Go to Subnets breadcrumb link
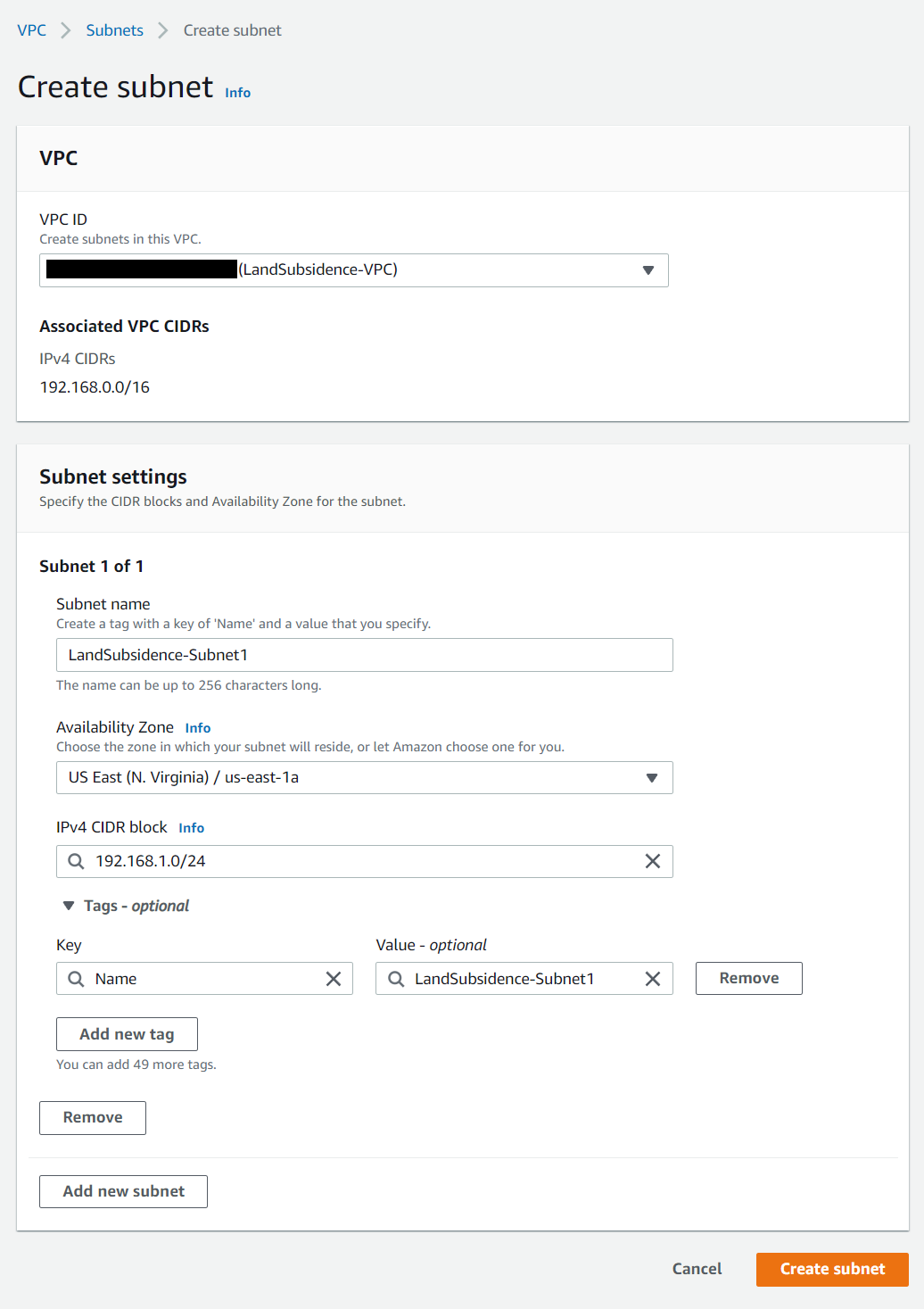Screen dimensions: 924x1309 [114, 30]
